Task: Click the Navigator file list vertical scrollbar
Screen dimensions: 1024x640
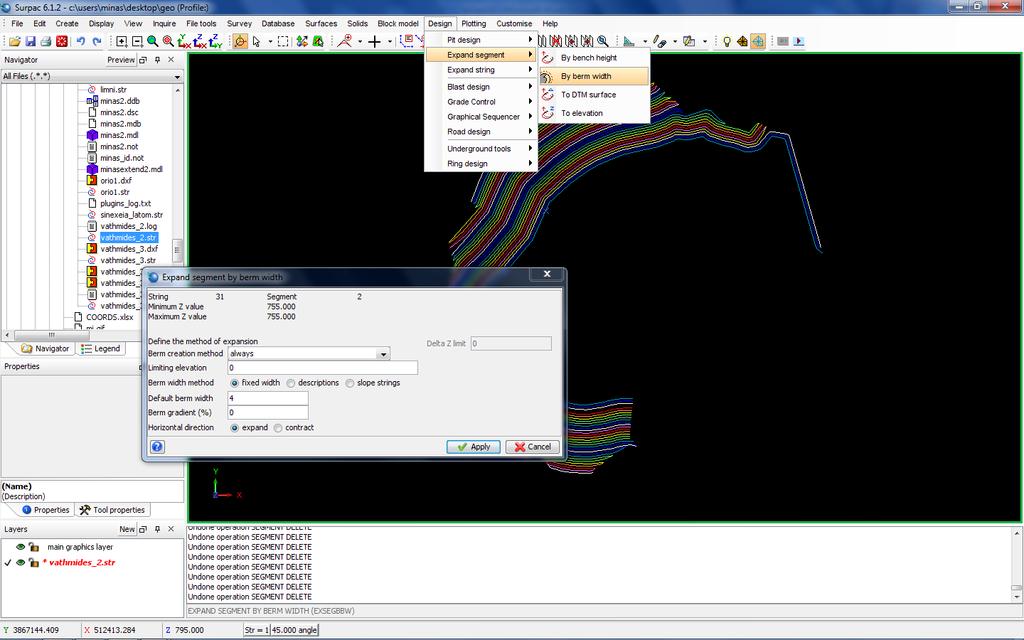Action: [177, 249]
